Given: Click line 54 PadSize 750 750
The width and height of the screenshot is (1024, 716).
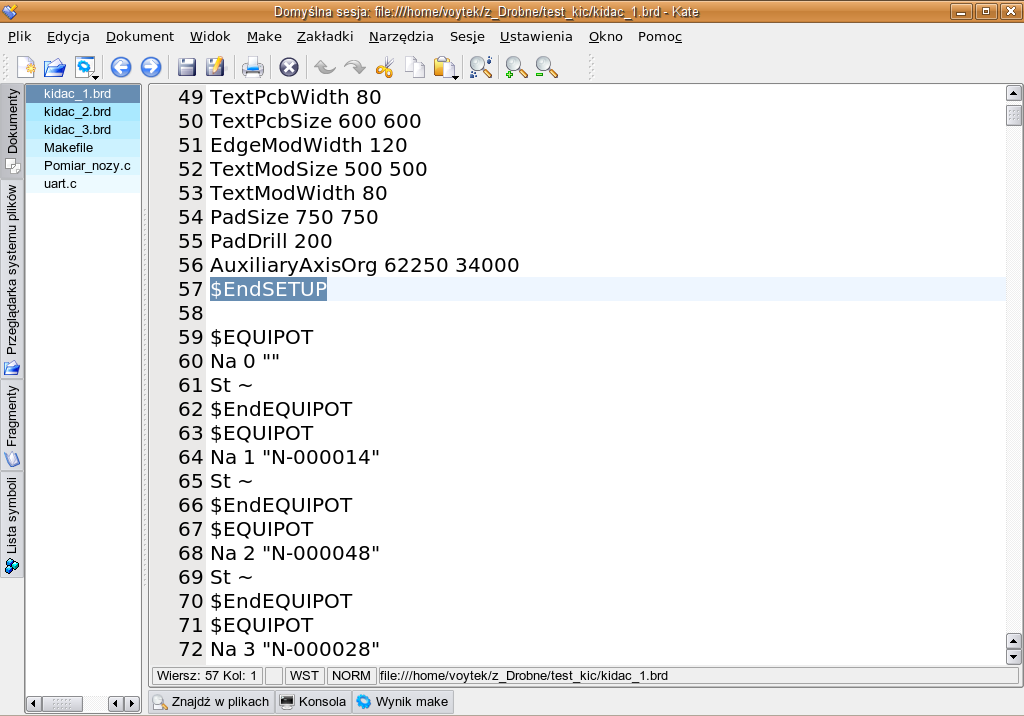Looking at the screenshot, I should click(294, 217).
